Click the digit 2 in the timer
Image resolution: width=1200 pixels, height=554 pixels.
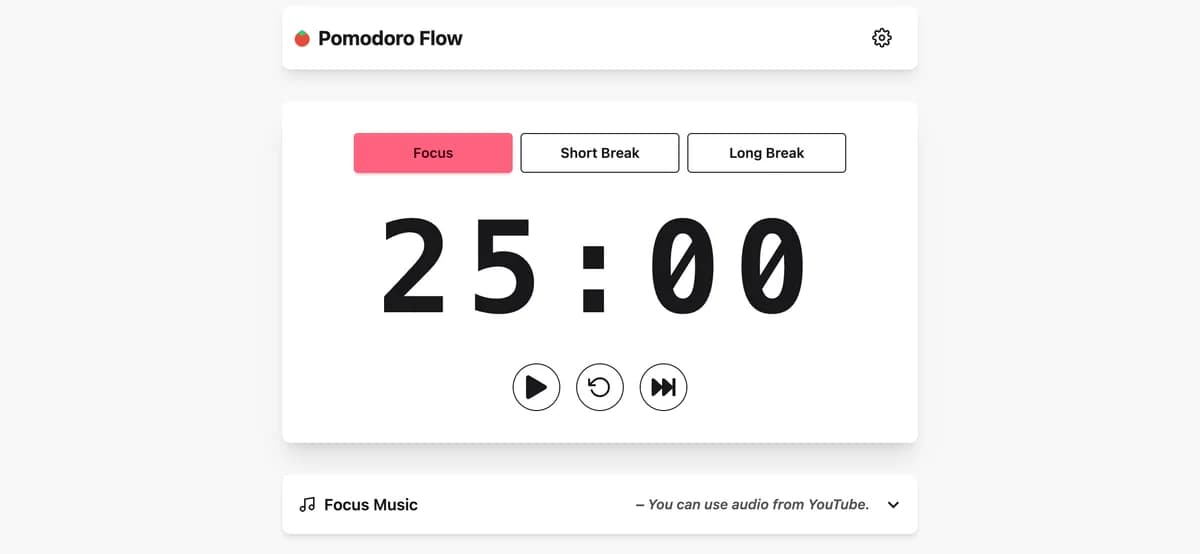point(418,265)
